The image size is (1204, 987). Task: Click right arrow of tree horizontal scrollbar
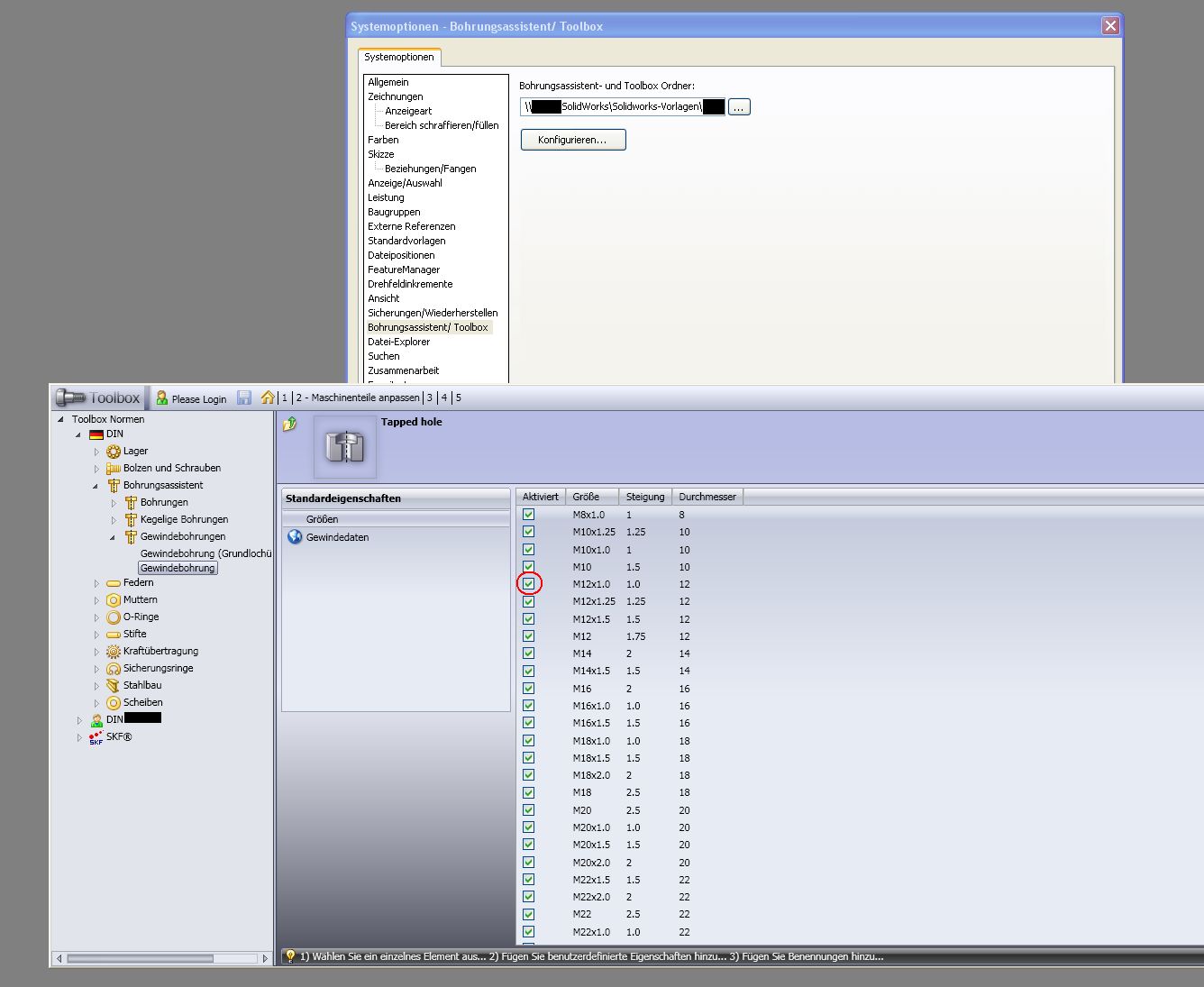265,958
